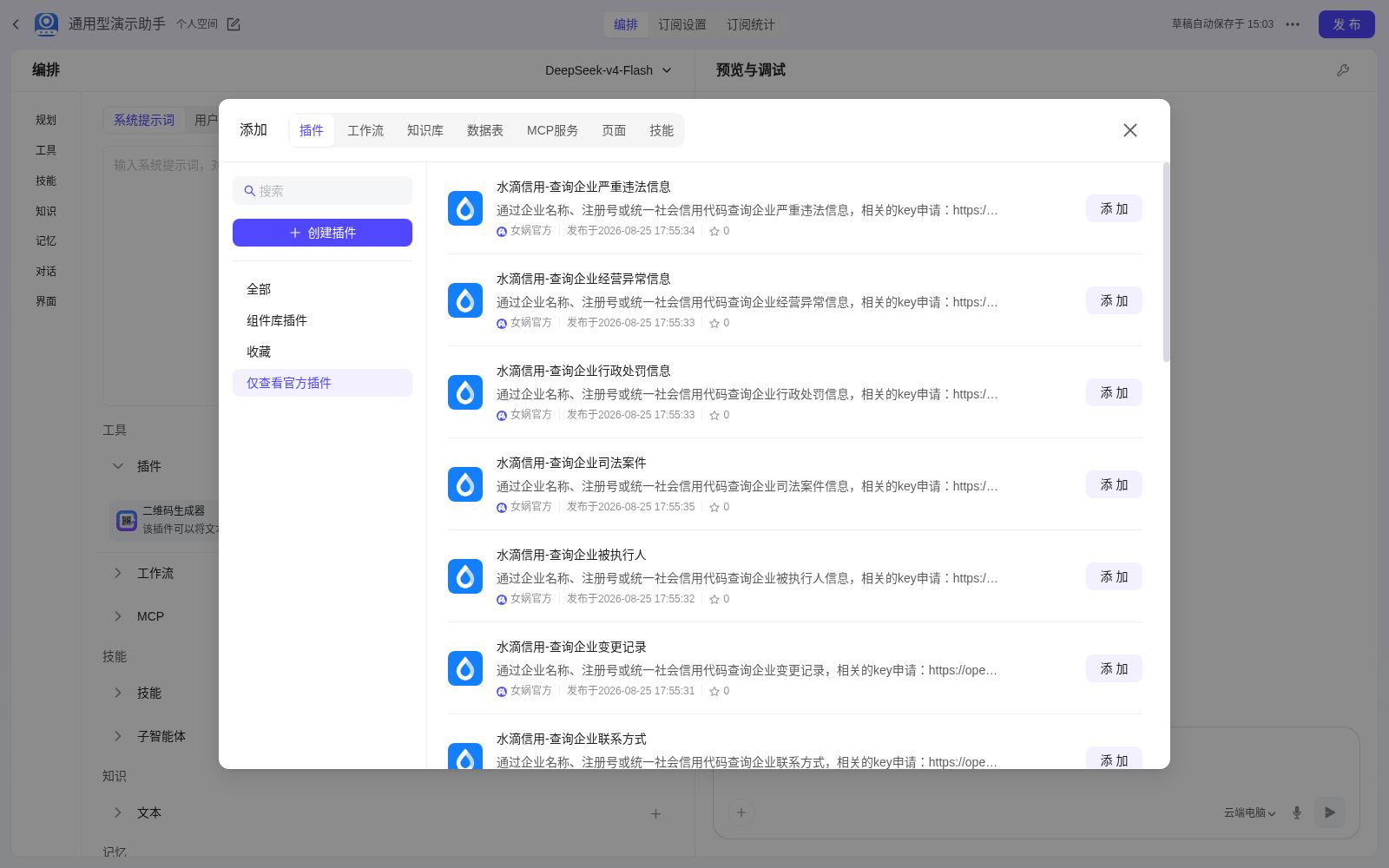
Task: Close the 添加 dialog
Action: (1129, 130)
